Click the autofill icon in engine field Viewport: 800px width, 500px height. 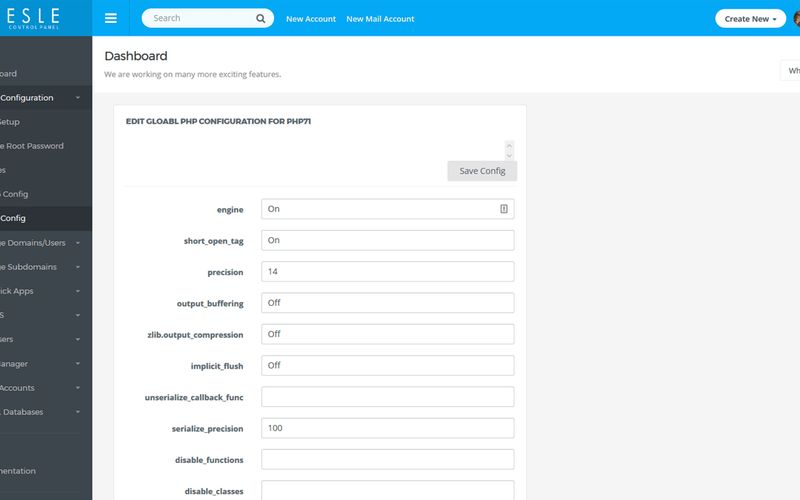pyautogui.click(x=504, y=209)
